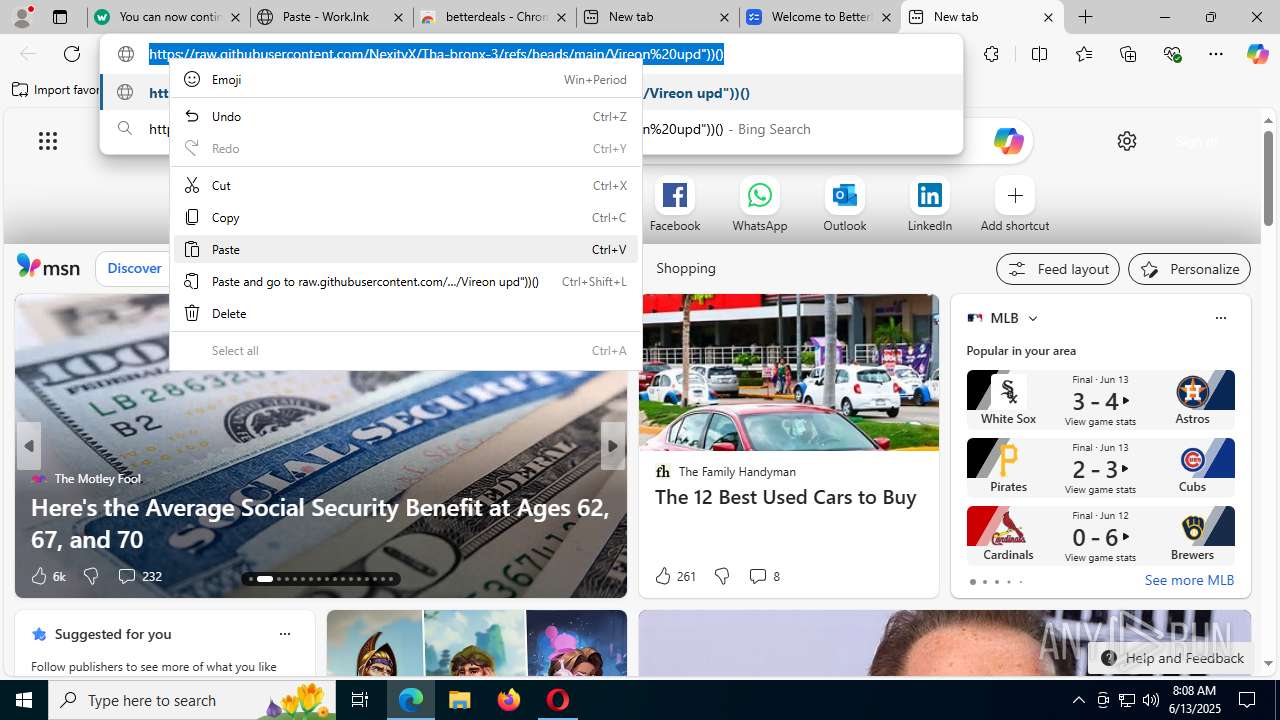Click Help and Feedback button
The width and height of the screenshot is (1280, 720).
pos(1172,658)
